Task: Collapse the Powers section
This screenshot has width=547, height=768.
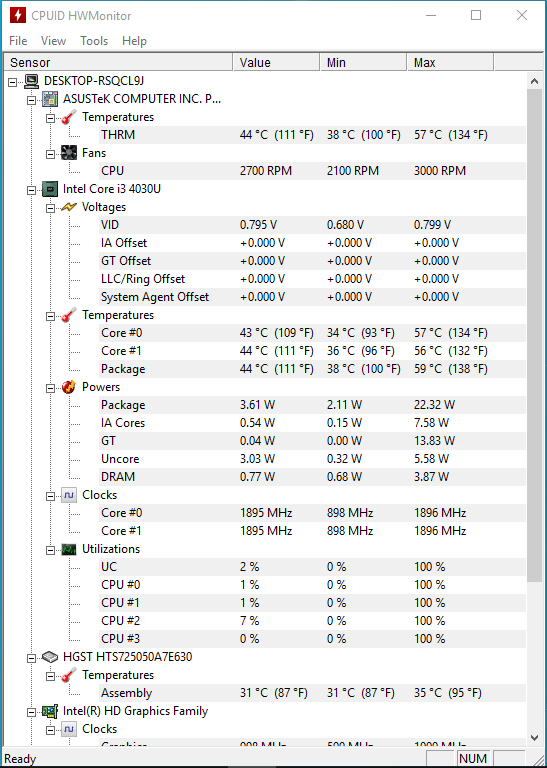Action: pyautogui.click(x=50, y=388)
